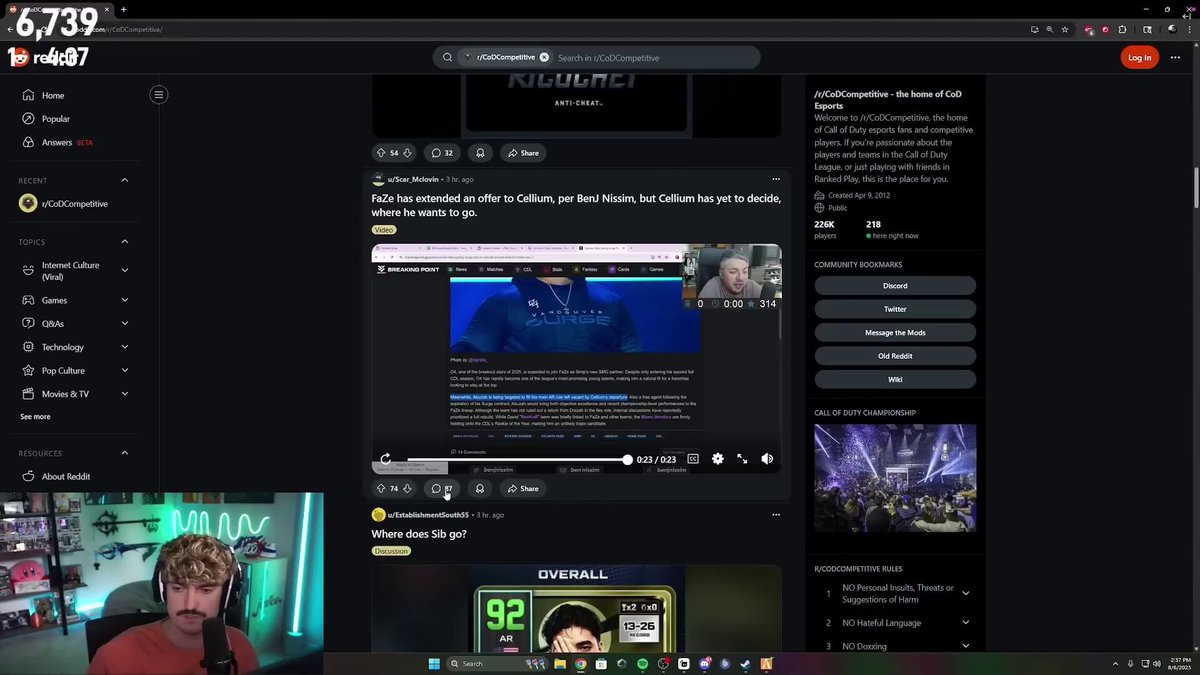Show more topics with See more
This screenshot has width=1200, height=675.
pyautogui.click(x=35, y=417)
